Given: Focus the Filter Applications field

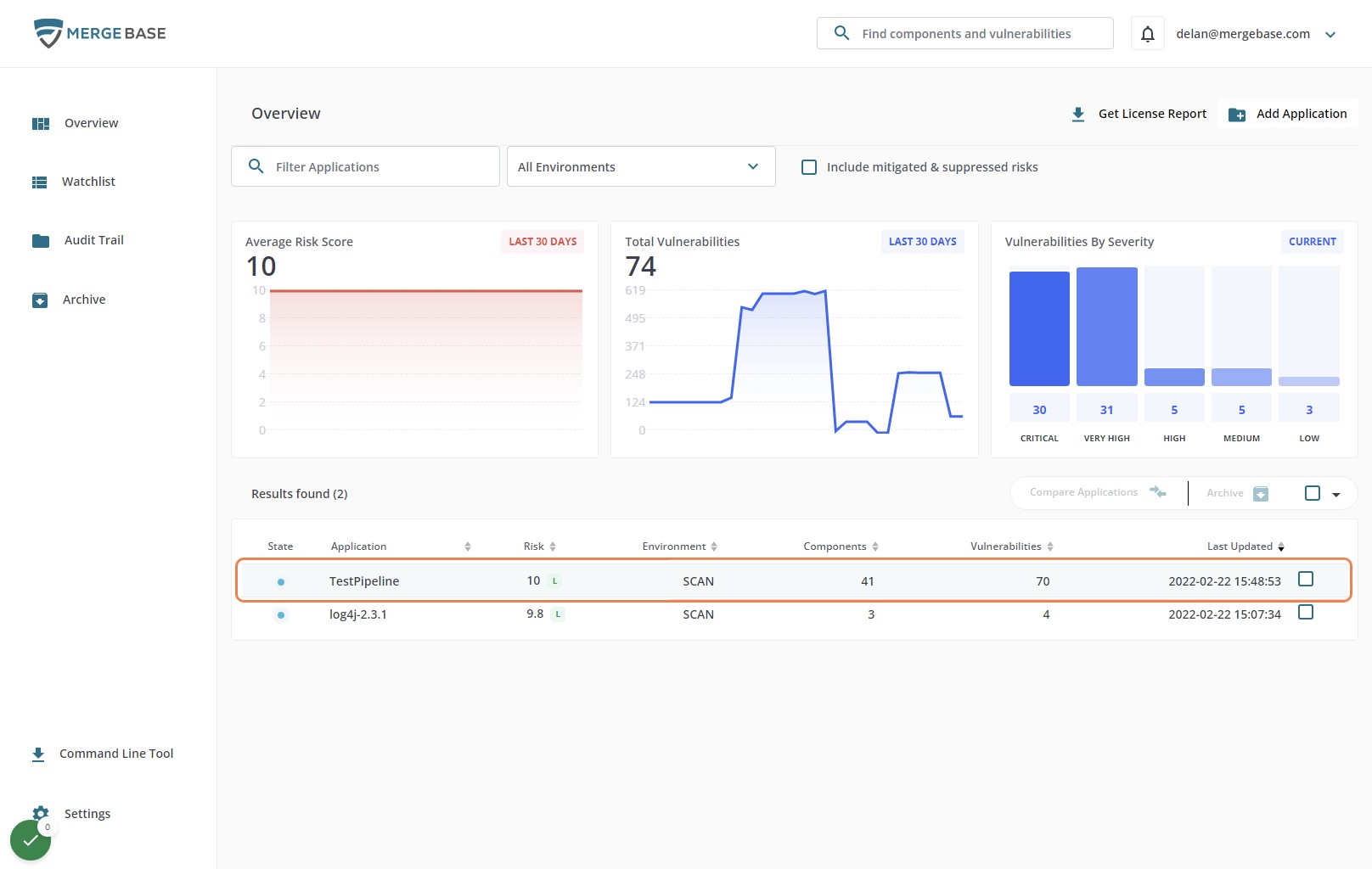Looking at the screenshot, I should click(365, 166).
